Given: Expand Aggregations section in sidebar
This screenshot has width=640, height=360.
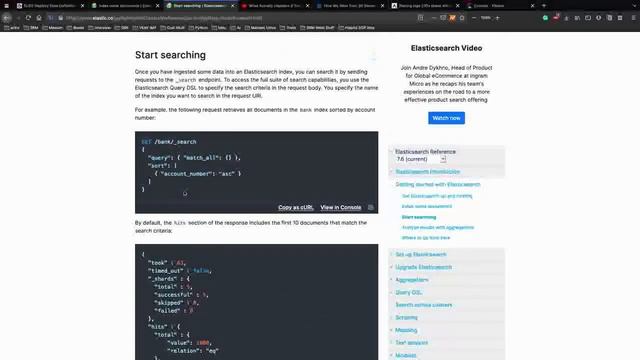Looking at the screenshot, I should [x=411, y=280].
